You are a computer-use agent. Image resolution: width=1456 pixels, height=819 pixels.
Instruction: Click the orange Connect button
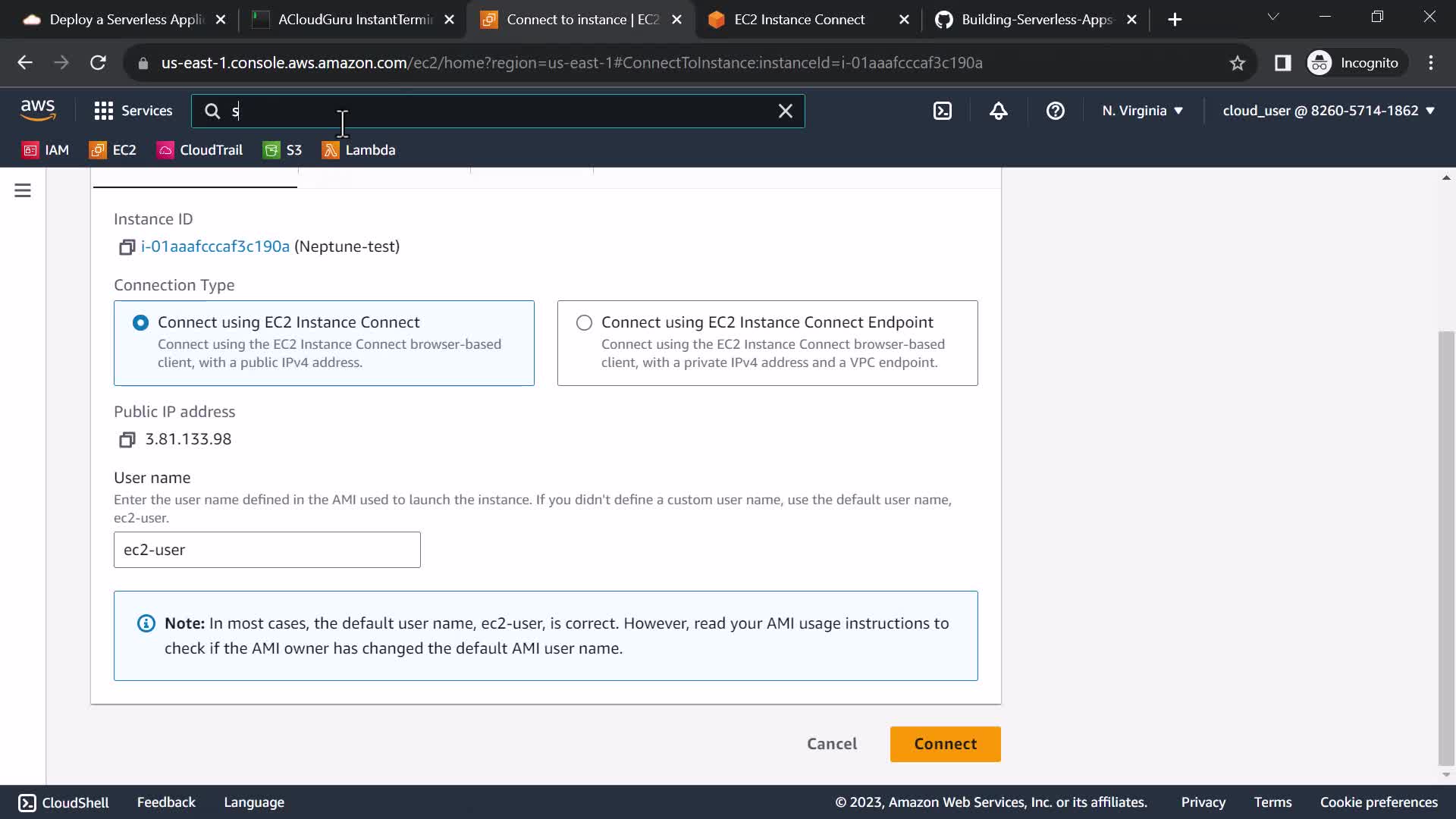coord(945,744)
